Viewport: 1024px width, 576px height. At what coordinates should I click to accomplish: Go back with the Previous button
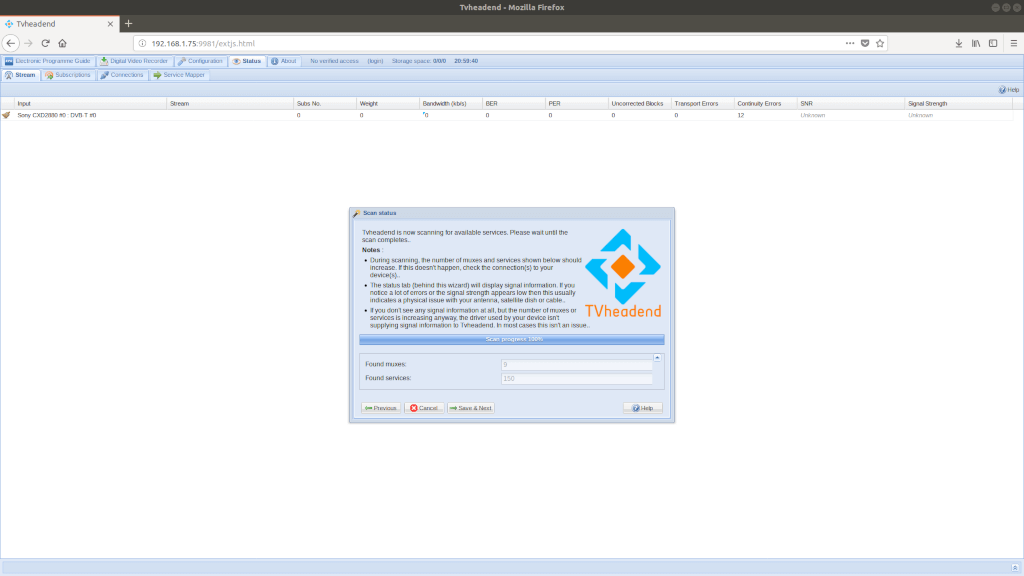coord(381,408)
